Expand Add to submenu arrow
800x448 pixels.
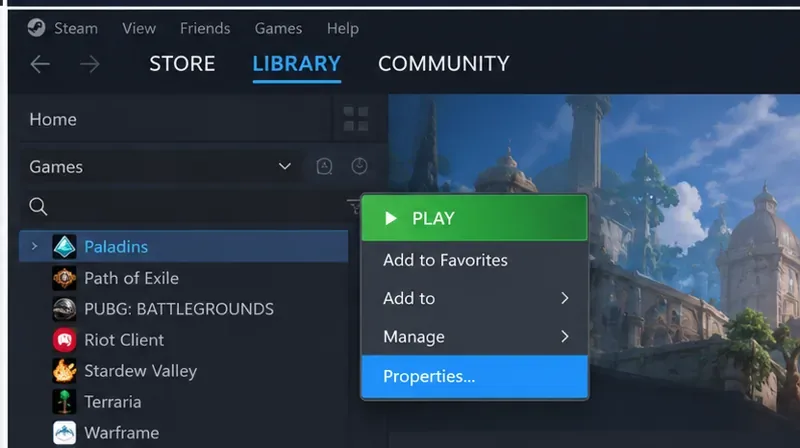[564, 298]
